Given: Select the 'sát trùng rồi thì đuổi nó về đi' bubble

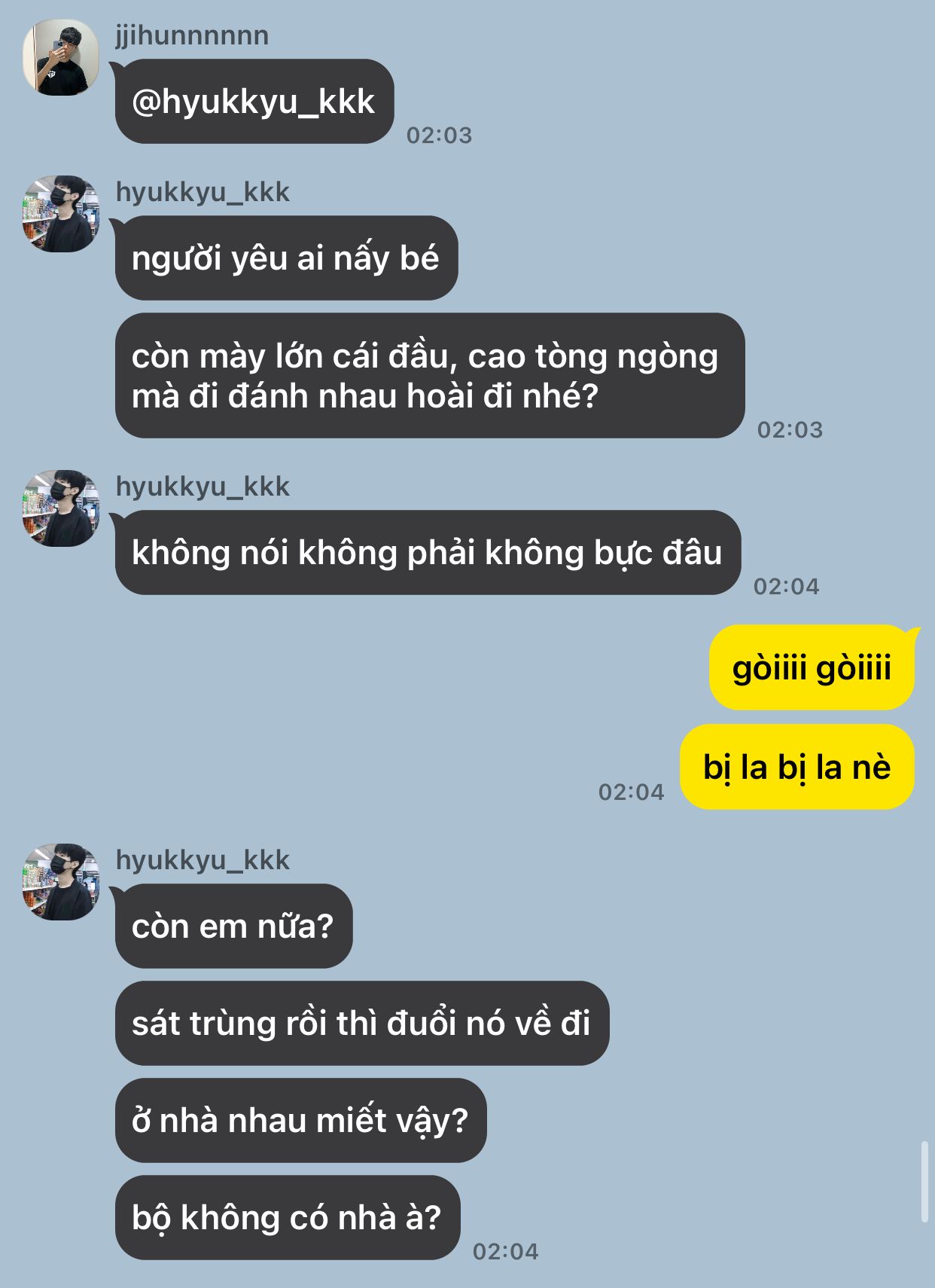Looking at the screenshot, I should click(362, 1024).
